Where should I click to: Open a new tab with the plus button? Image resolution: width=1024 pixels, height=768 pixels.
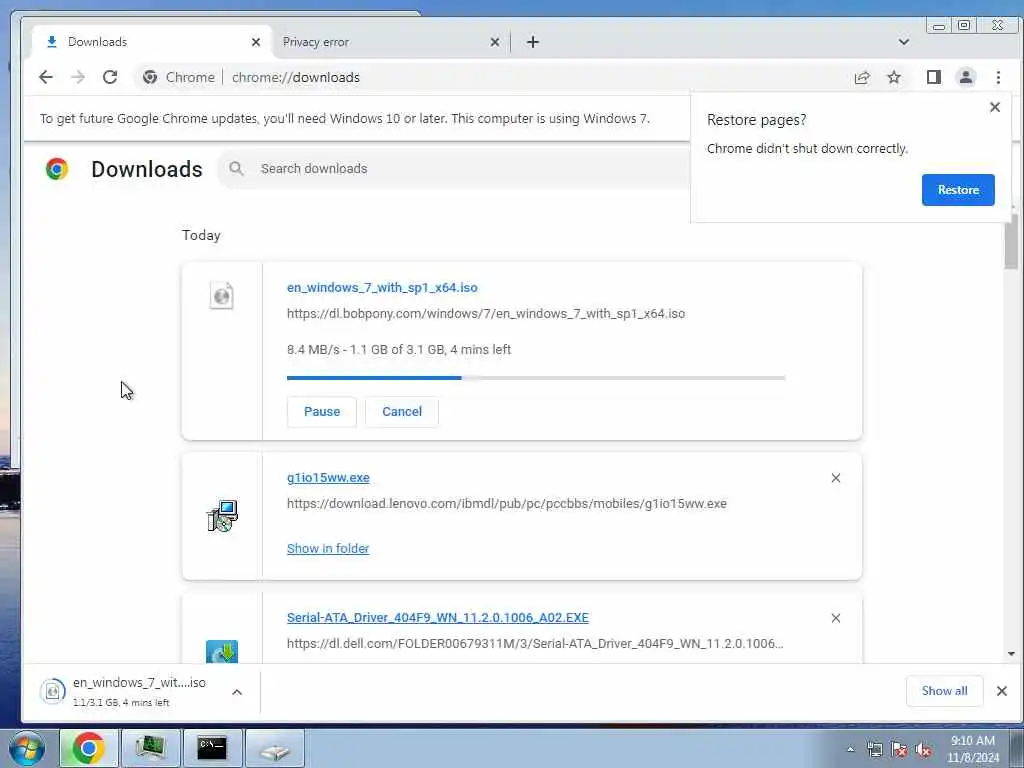coord(533,42)
